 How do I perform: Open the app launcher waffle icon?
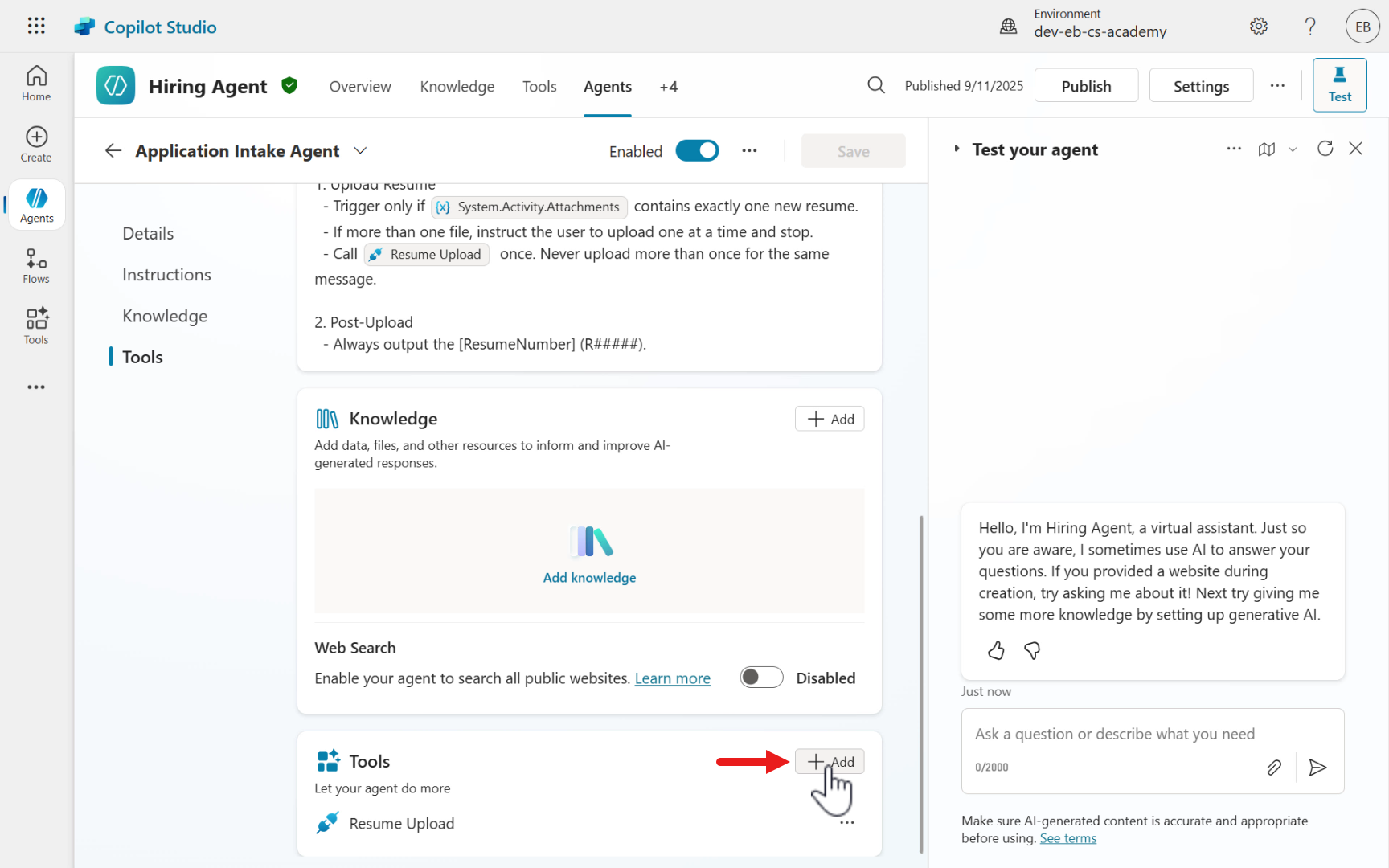36,26
